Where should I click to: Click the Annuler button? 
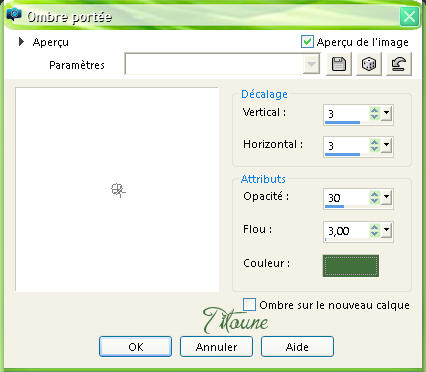216,347
